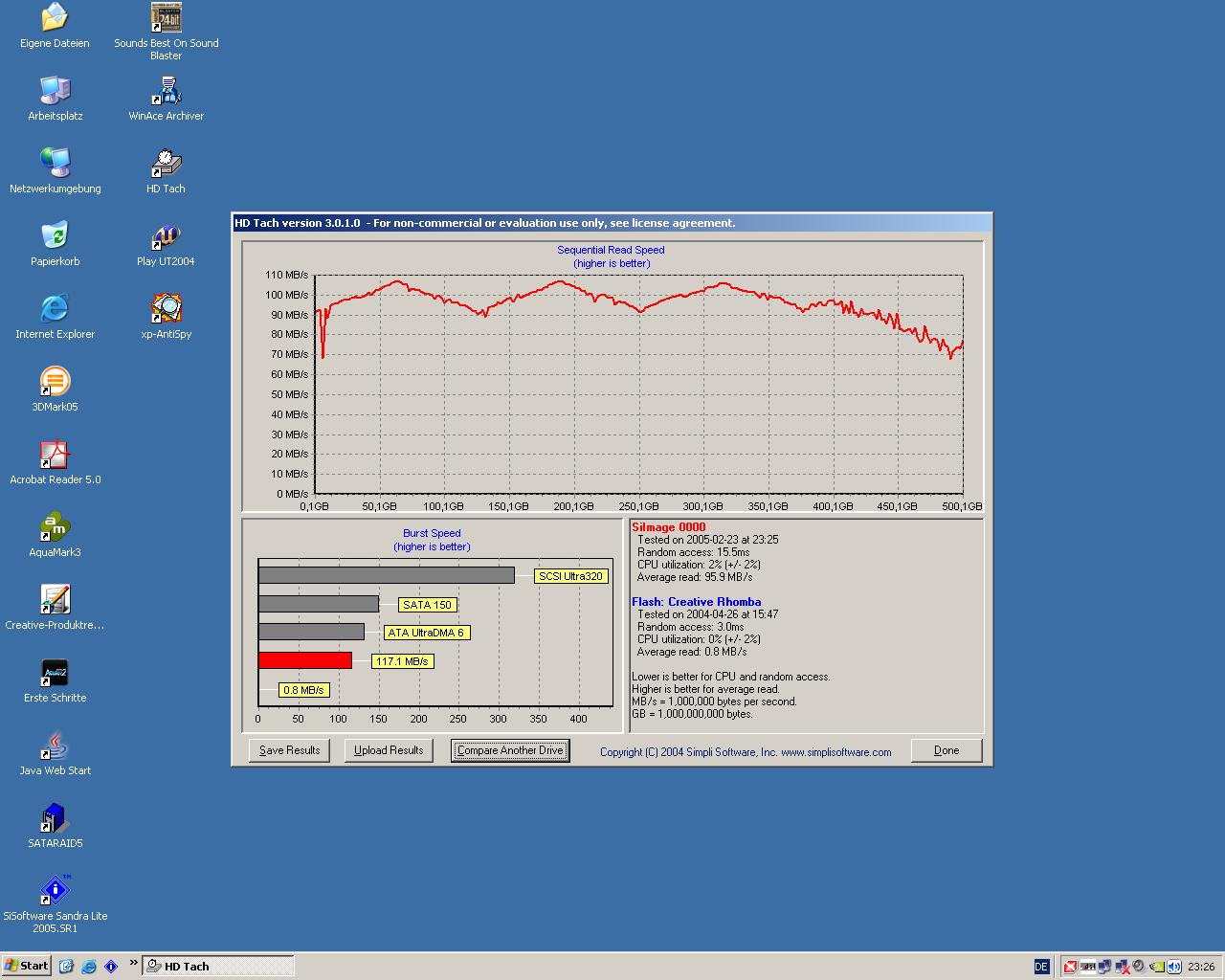This screenshot has height=980, width=1225.
Task: Click the Sequential Read Speed chart title
Action: [x=611, y=250]
